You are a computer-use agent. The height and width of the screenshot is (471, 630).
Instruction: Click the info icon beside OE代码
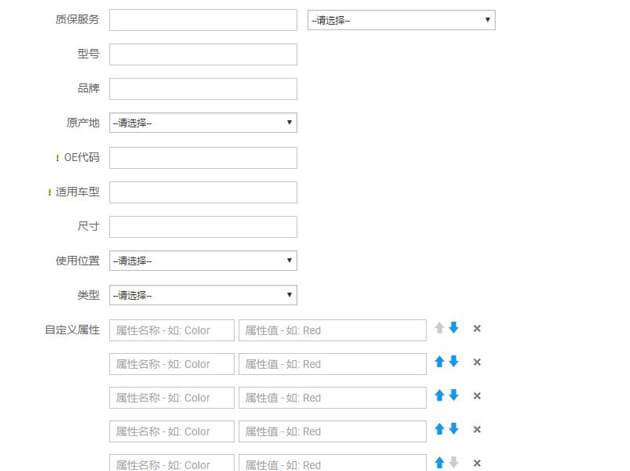57,158
